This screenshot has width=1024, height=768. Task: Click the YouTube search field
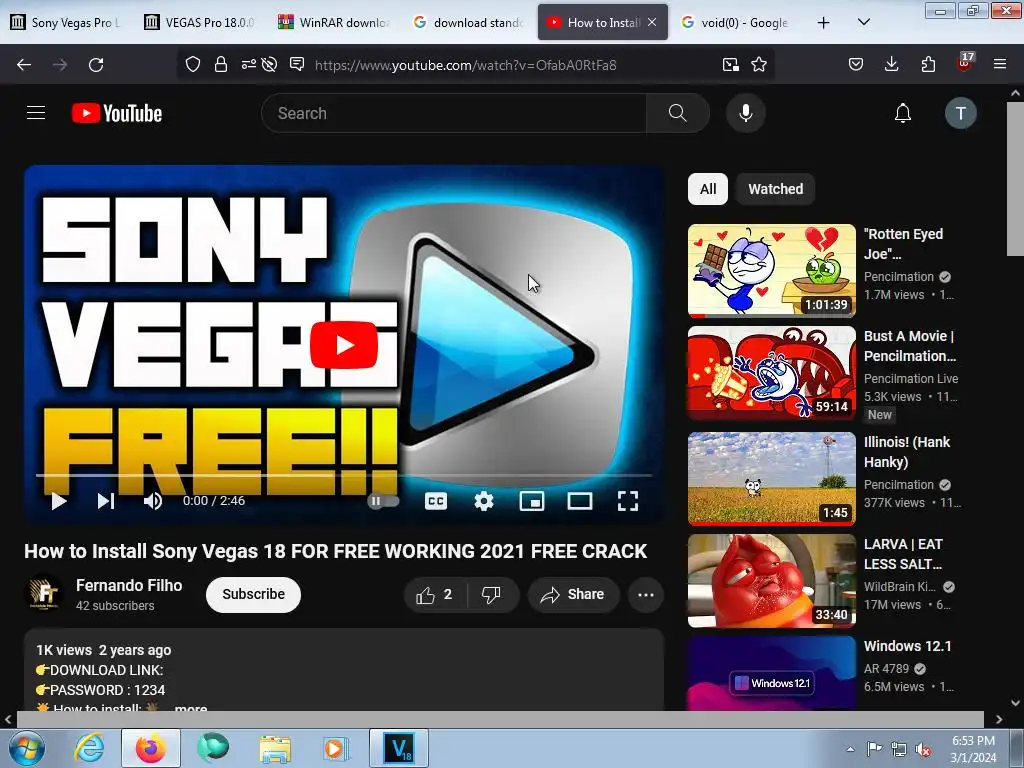pos(454,113)
